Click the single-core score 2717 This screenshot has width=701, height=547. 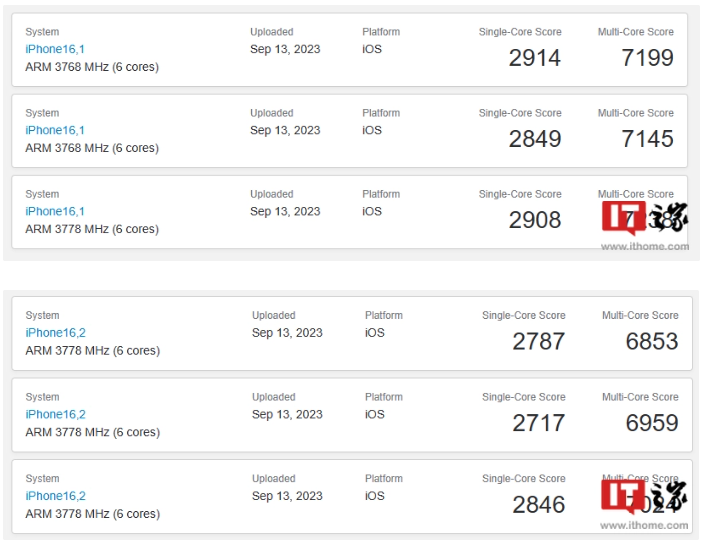(539, 423)
